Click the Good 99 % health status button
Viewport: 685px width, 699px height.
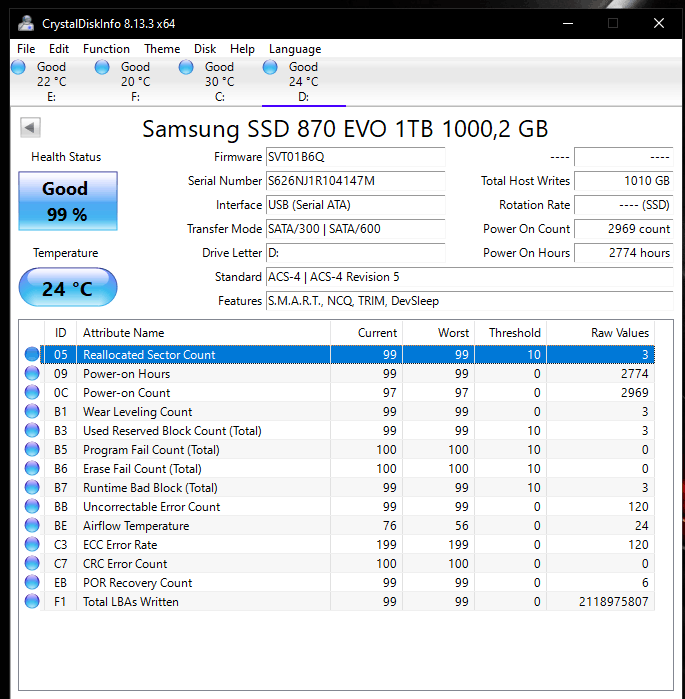(68, 201)
